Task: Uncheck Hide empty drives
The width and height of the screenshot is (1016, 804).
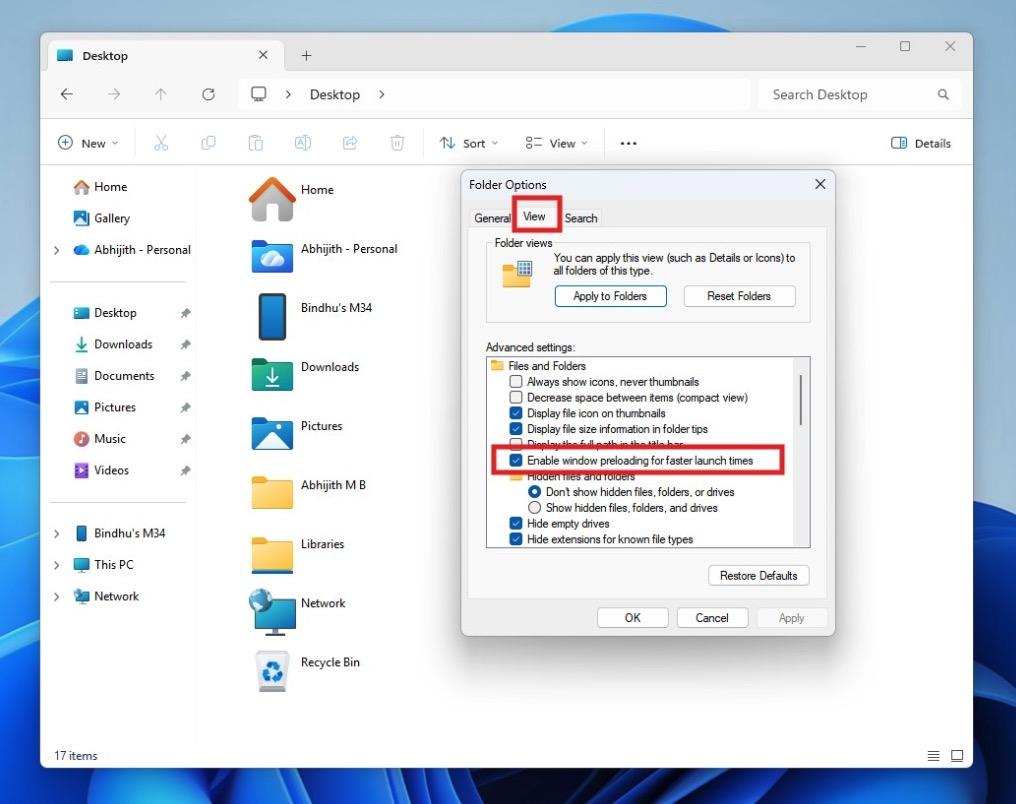Action: 516,523
